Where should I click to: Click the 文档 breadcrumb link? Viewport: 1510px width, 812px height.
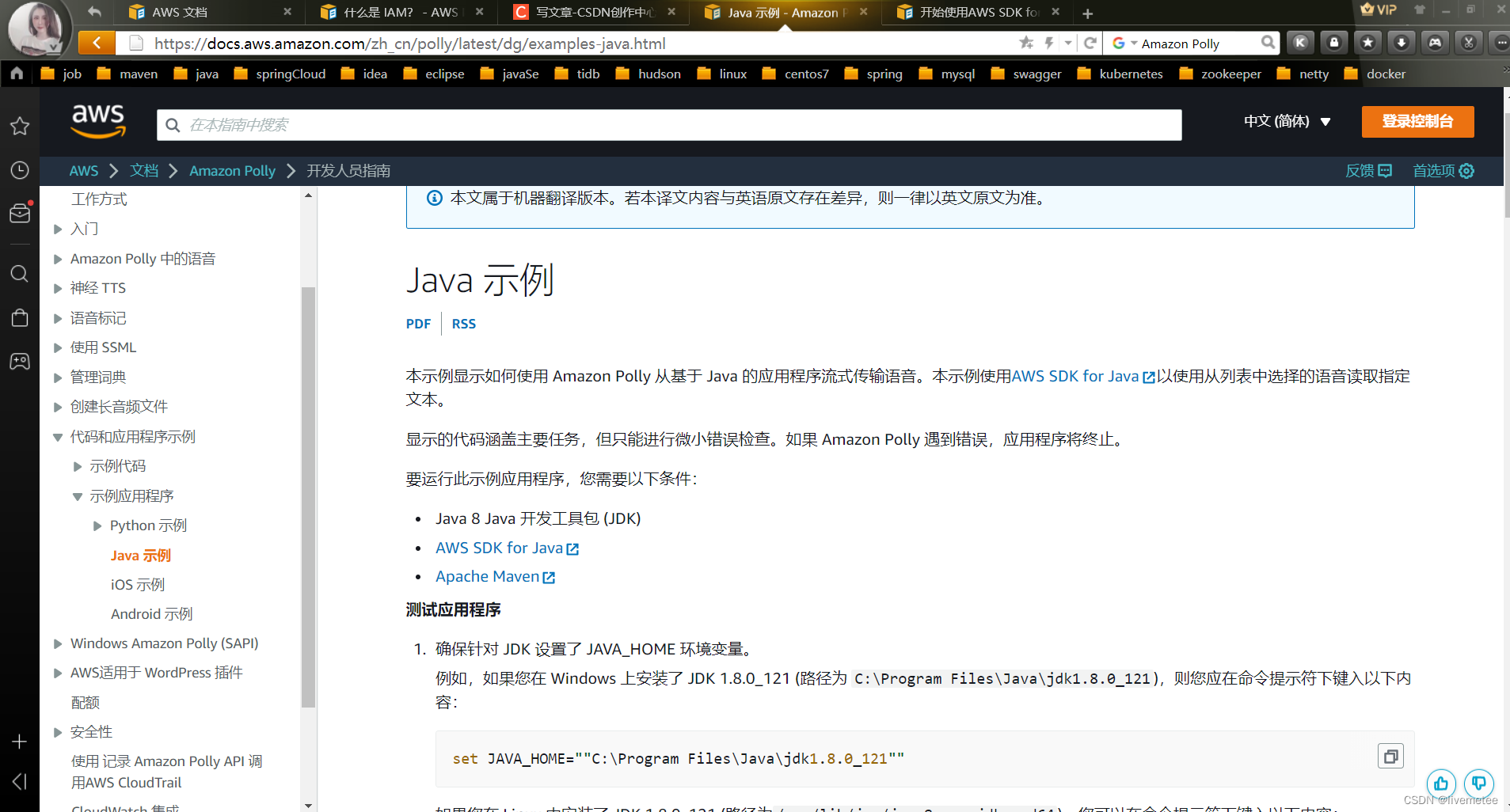tap(144, 171)
